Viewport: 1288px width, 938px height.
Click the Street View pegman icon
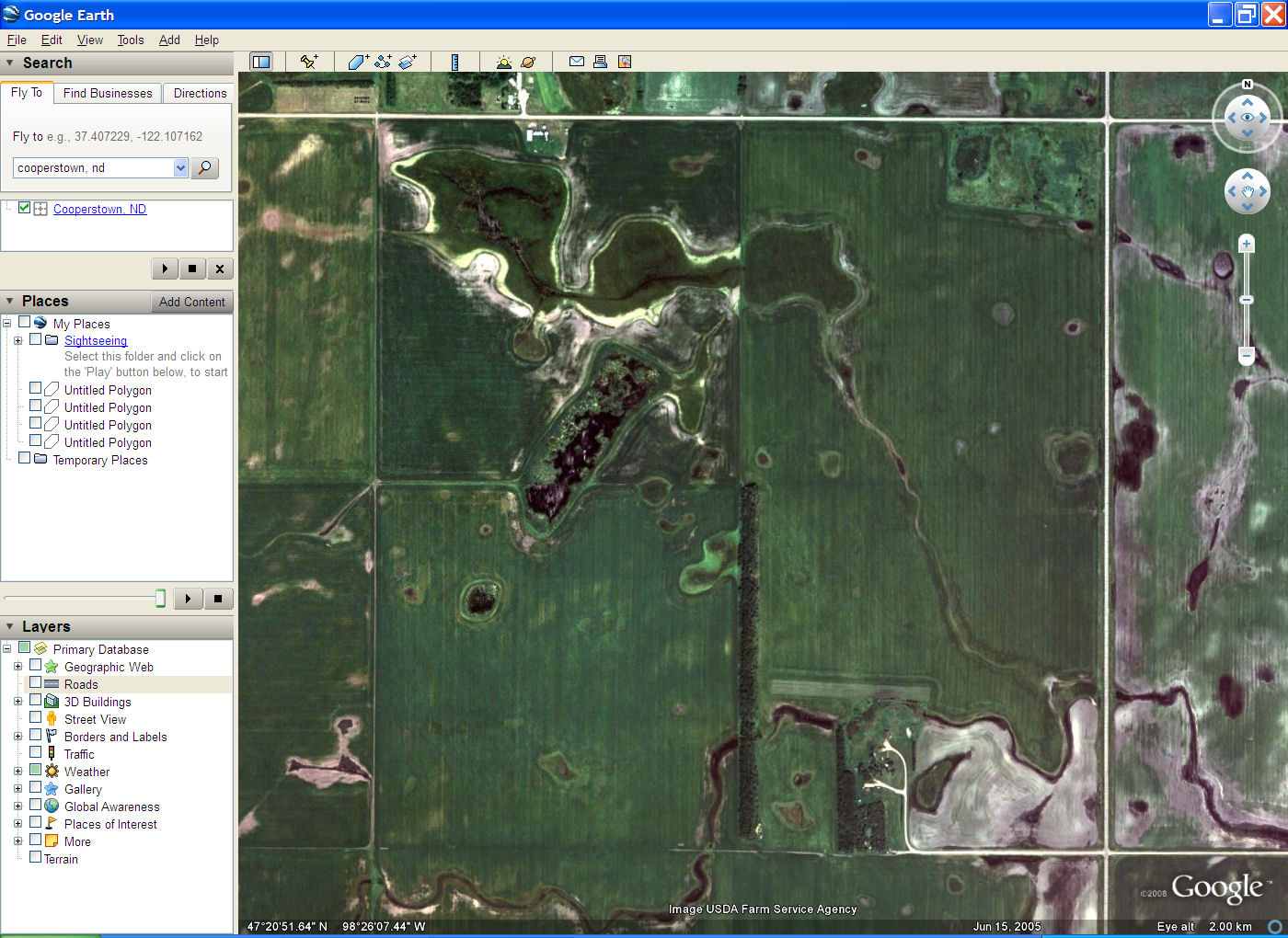(x=52, y=719)
